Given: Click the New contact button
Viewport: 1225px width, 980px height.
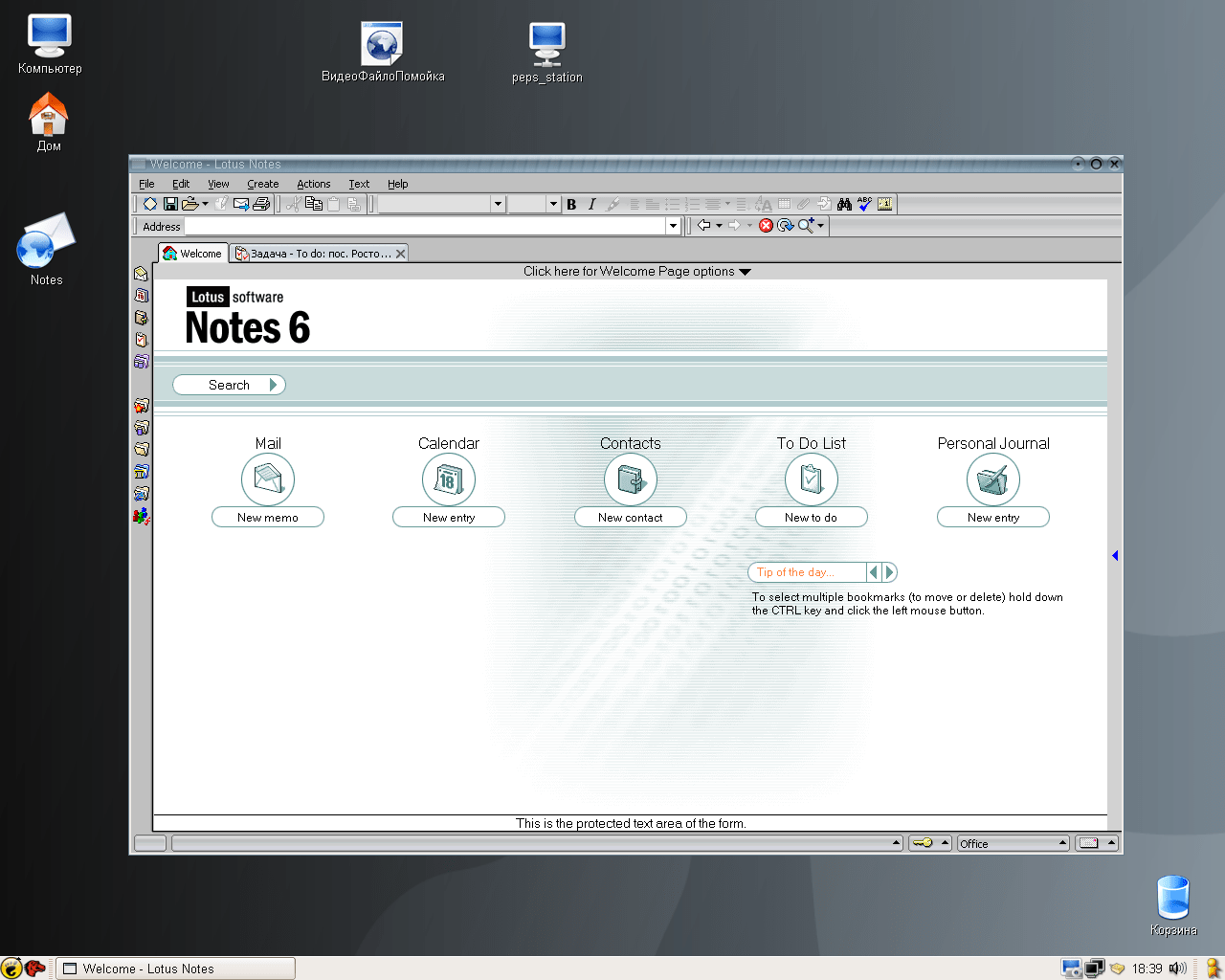Looking at the screenshot, I should [x=631, y=517].
